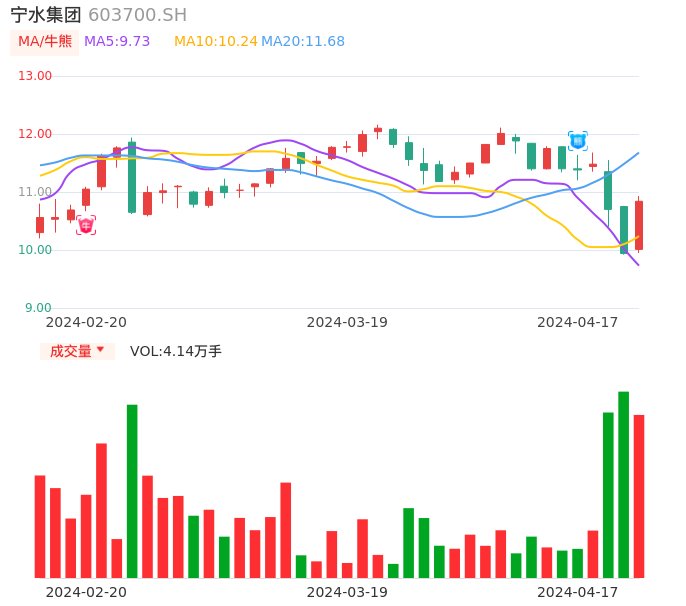
Task: Click the pink bull (牛) signal marker
Action: (x=86, y=226)
